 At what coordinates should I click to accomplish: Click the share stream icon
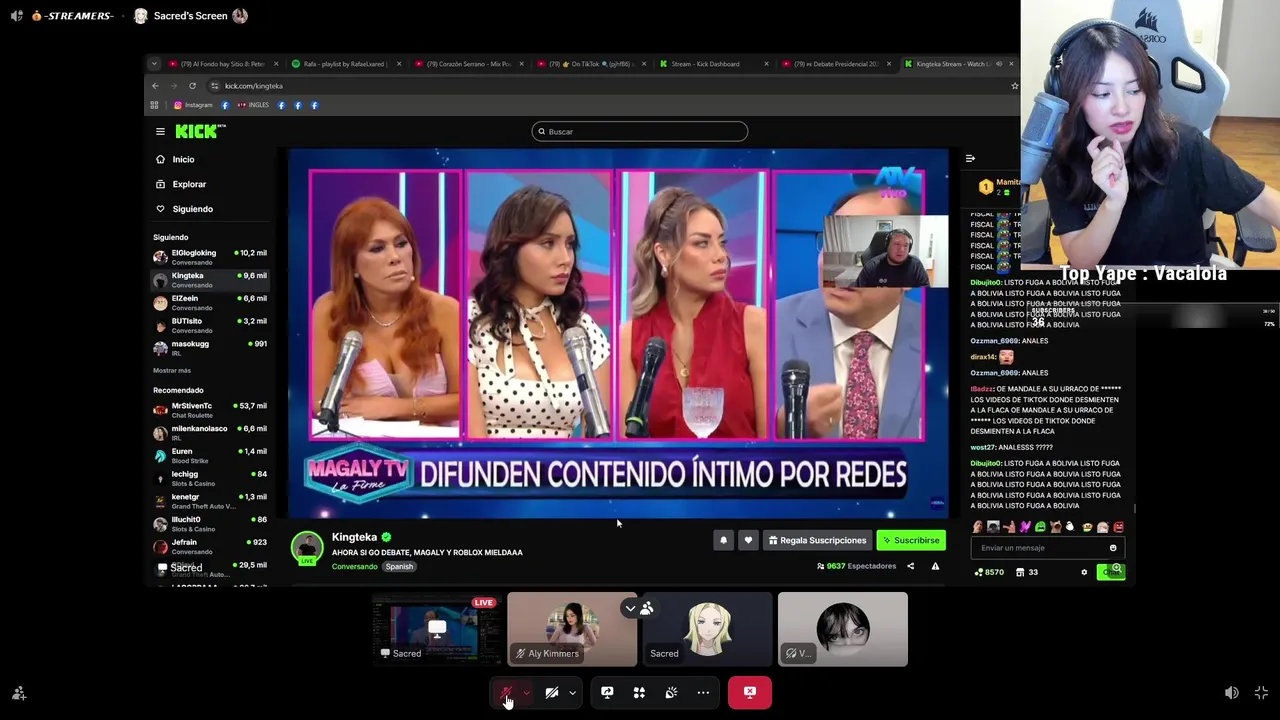point(910,566)
